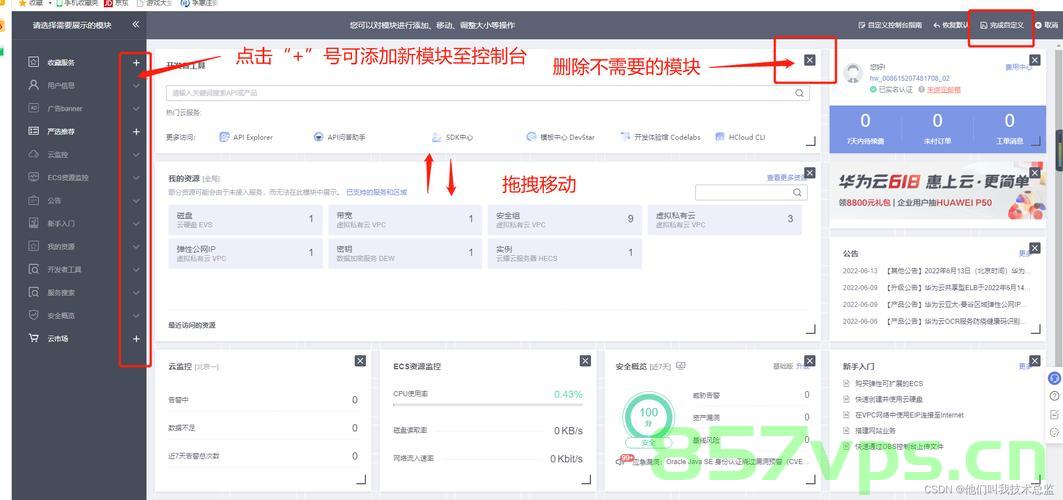Remove the 公告 module with its X
Screen dimensions: 1063x500
tap(1035, 248)
